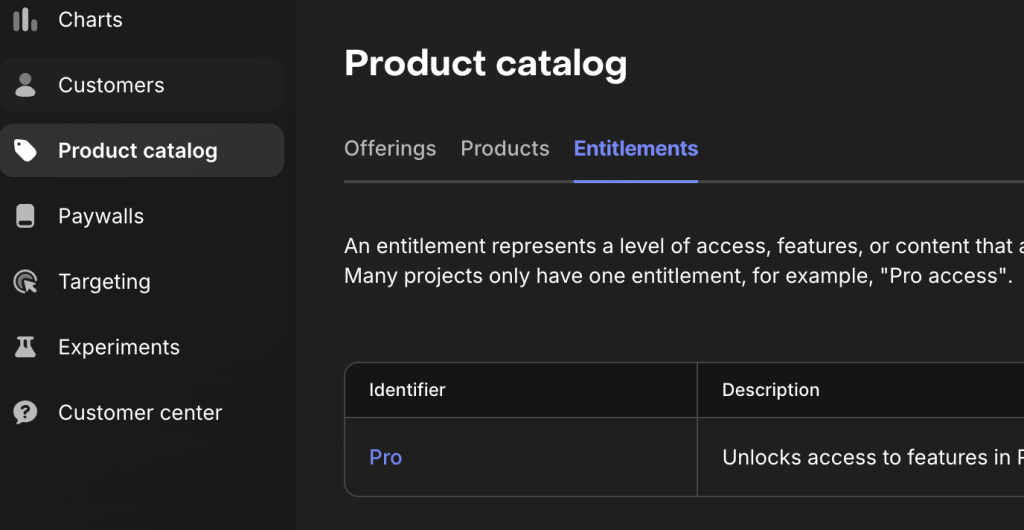The width and height of the screenshot is (1024, 530).
Task: Open the Pro entitlement link
Action: pos(385,458)
